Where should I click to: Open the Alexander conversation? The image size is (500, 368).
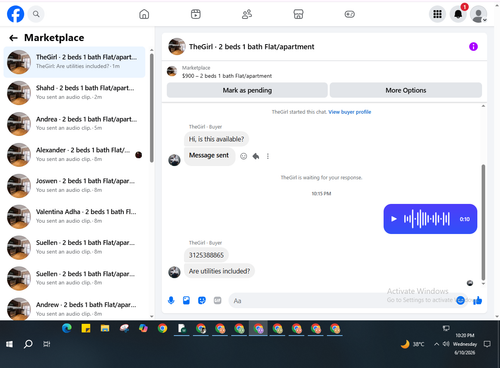click(74, 155)
